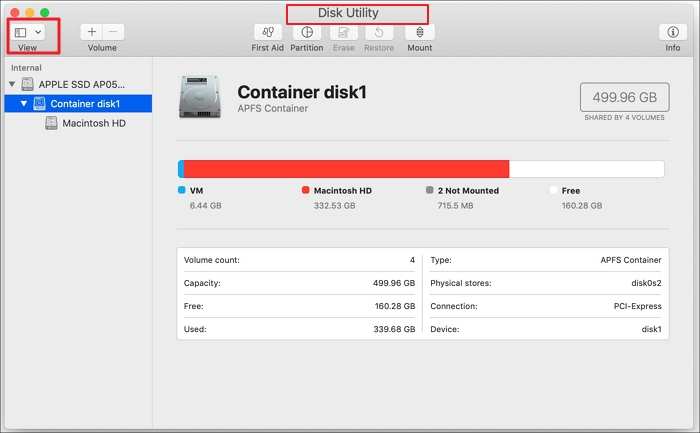The height and width of the screenshot is (433, 700).
Task: Click the Used value 339.68 GB
Action: tap(394, 329)
